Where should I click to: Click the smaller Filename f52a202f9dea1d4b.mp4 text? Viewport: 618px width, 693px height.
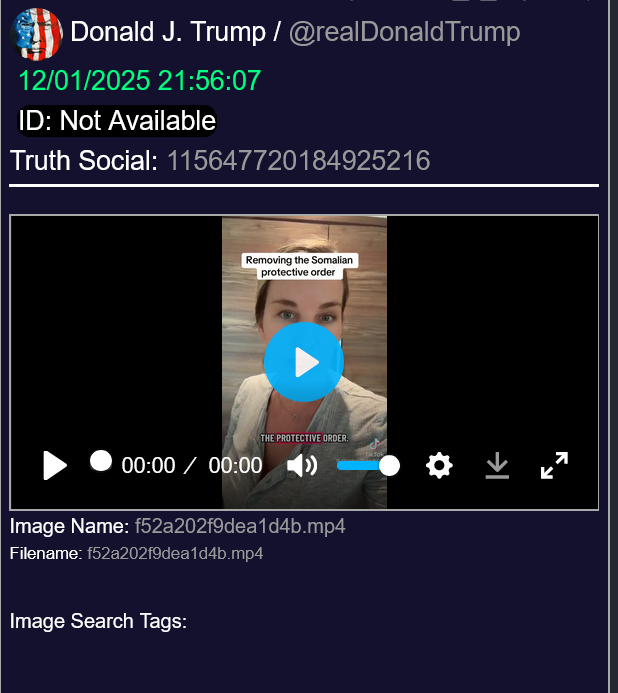175,553
